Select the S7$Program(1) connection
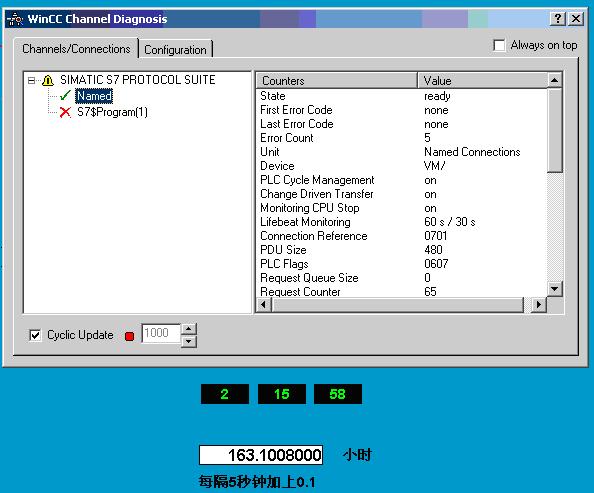Screen dimensions: 594x493 (x=112, y=112)
